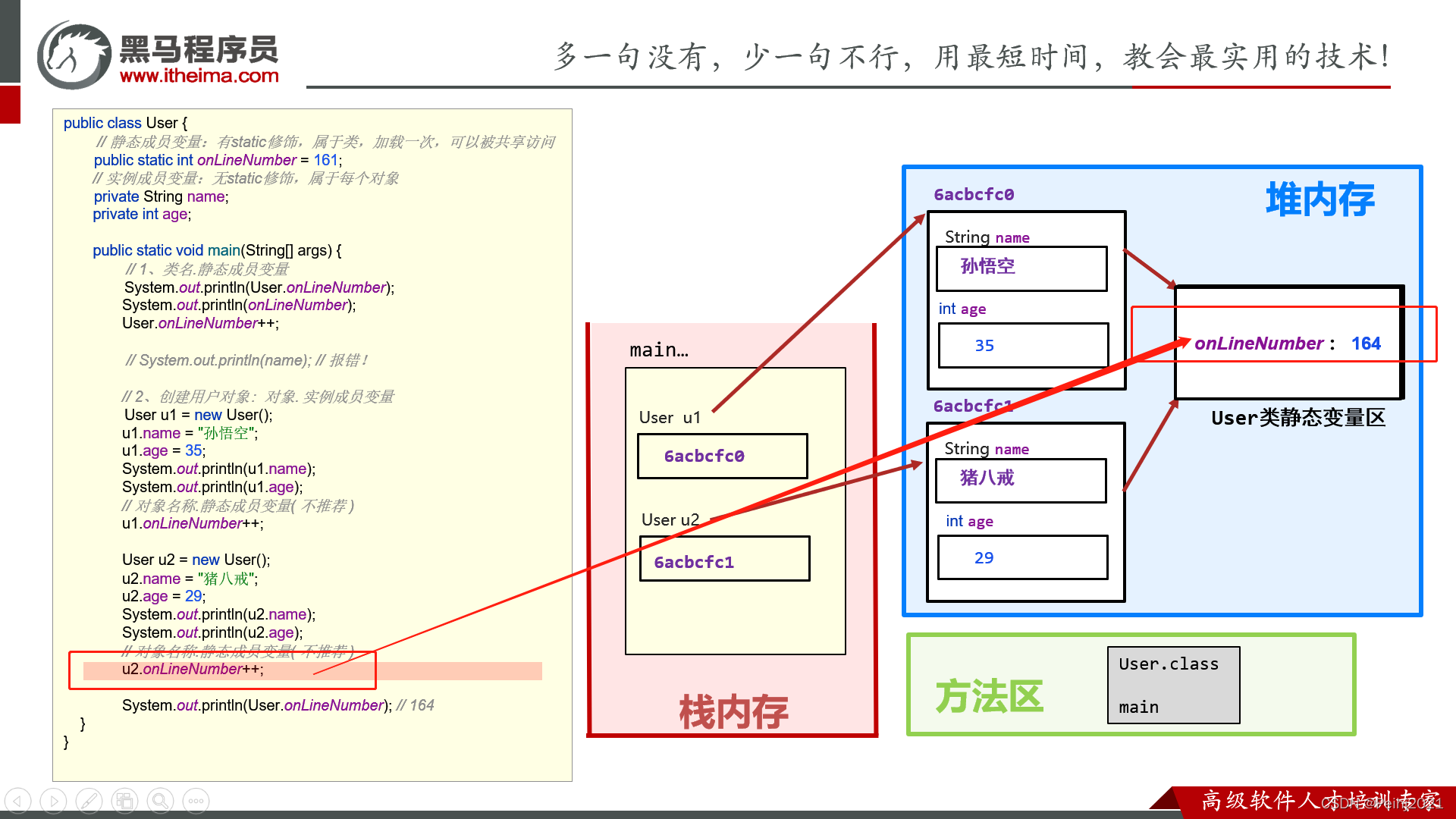
Task: Click the 猪八戒 name value box
Action: pos(1021,480)
